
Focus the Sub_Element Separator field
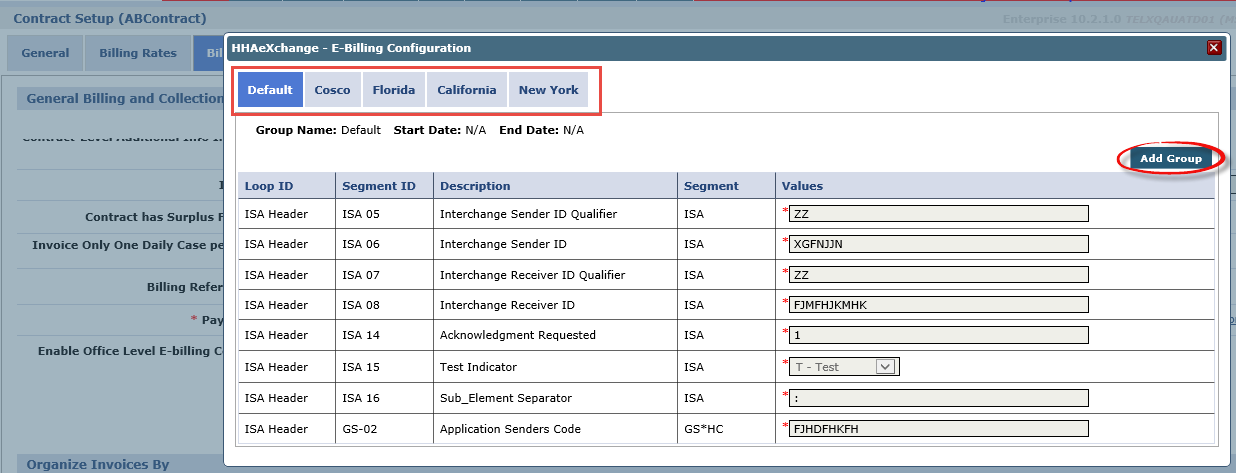tap(937, 398)
